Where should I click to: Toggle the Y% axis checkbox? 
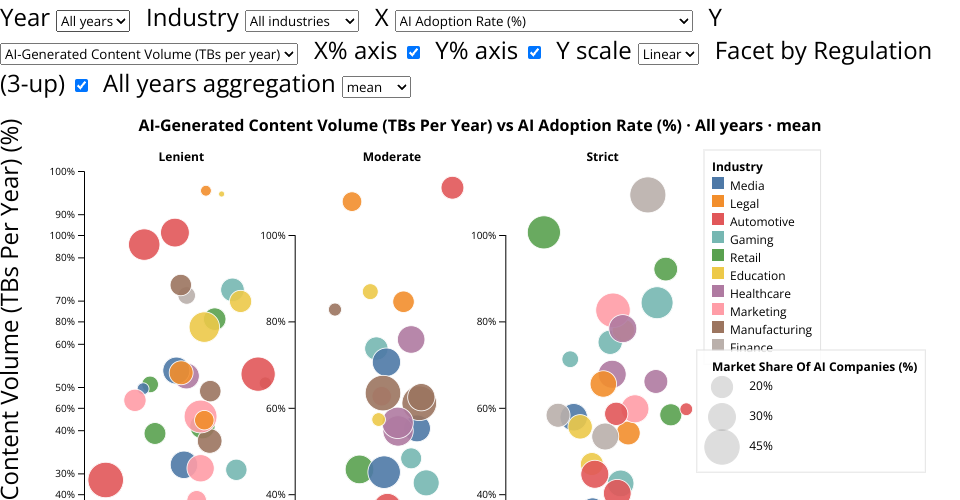pos(535,53)
